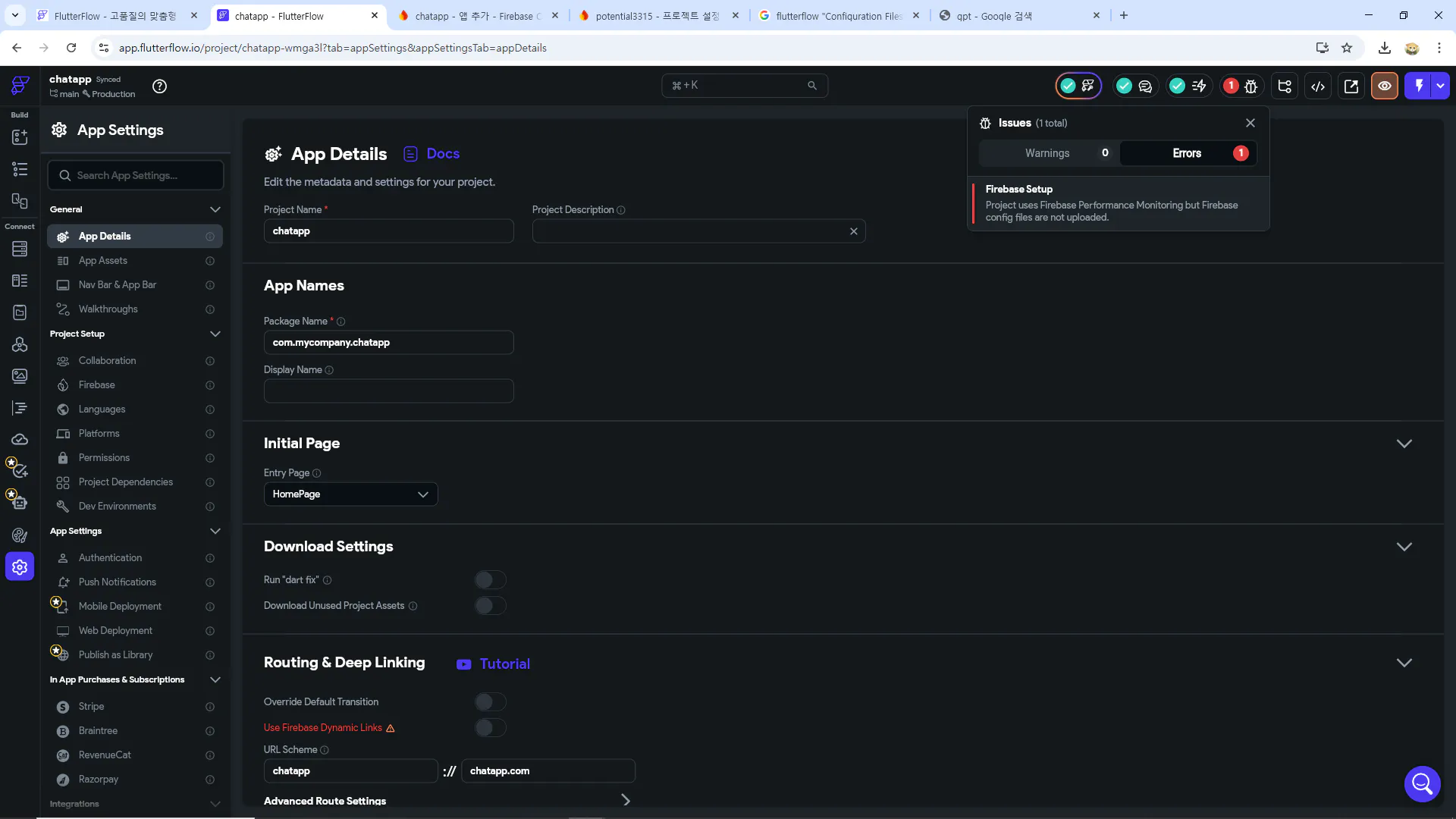Collapse the Project Setup section
The height and width of the screenshot is (819, 1456).
click(x=215, y=334)
